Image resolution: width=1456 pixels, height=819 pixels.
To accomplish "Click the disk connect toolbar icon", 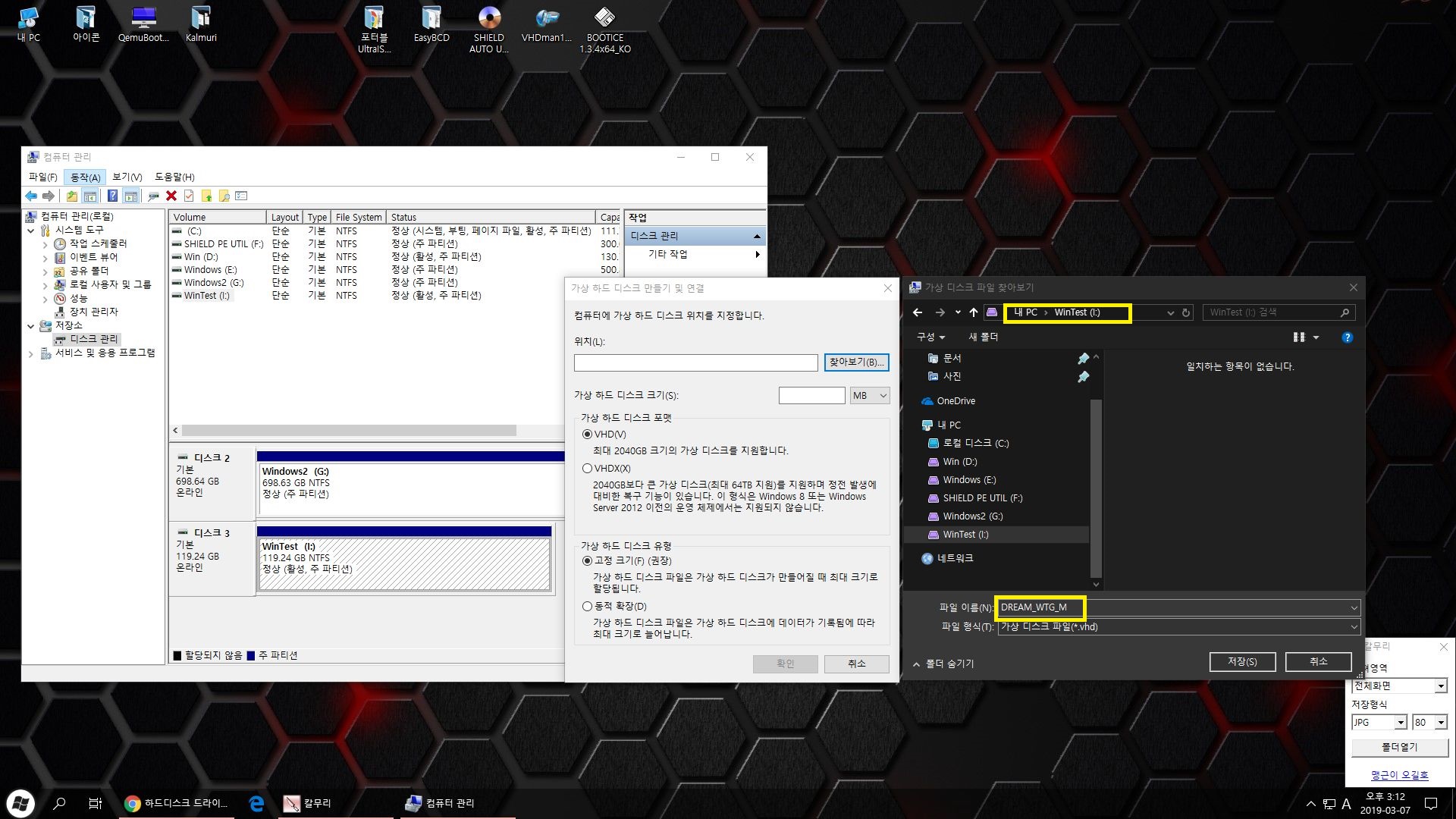I will 154,196.
